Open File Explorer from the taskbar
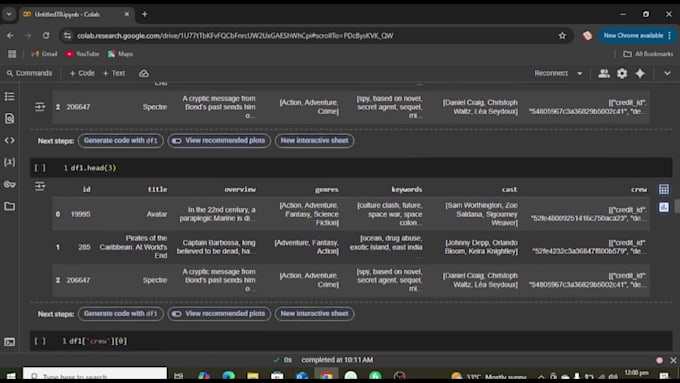This screenshot has height=383, width=680. click(253, 376)
